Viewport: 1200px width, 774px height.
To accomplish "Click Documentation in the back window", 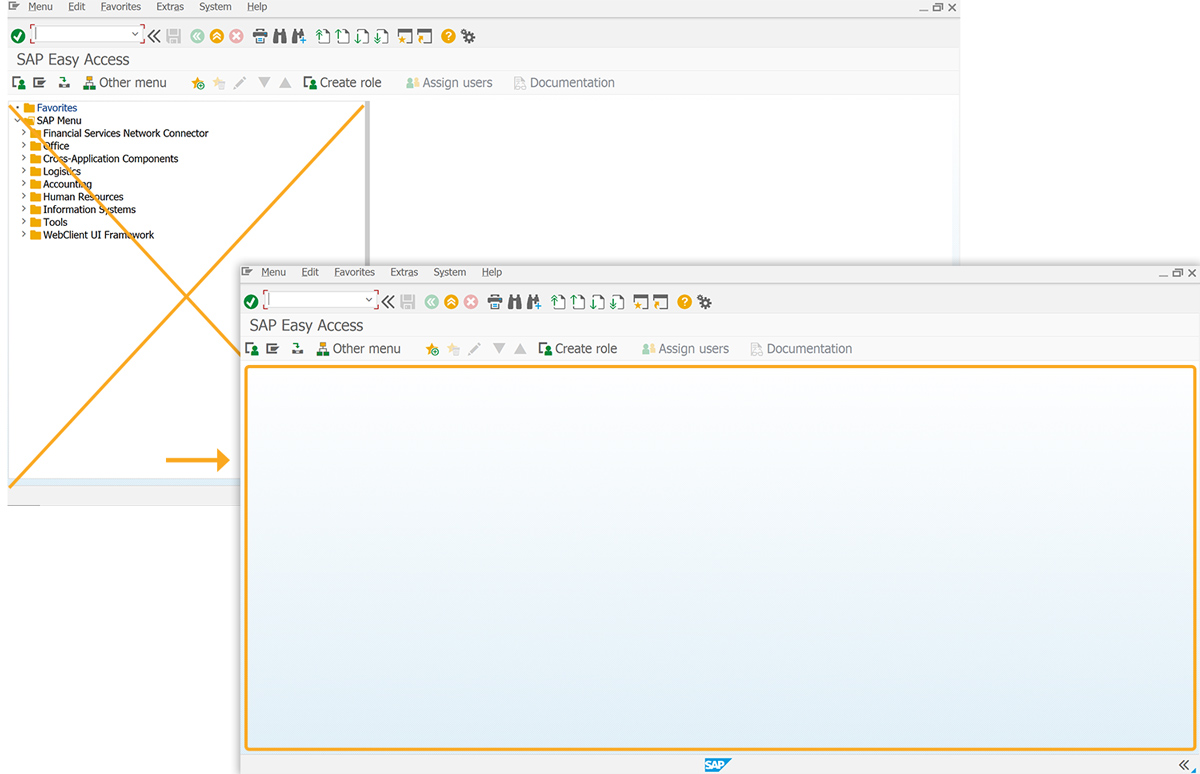I will point(564,83).
